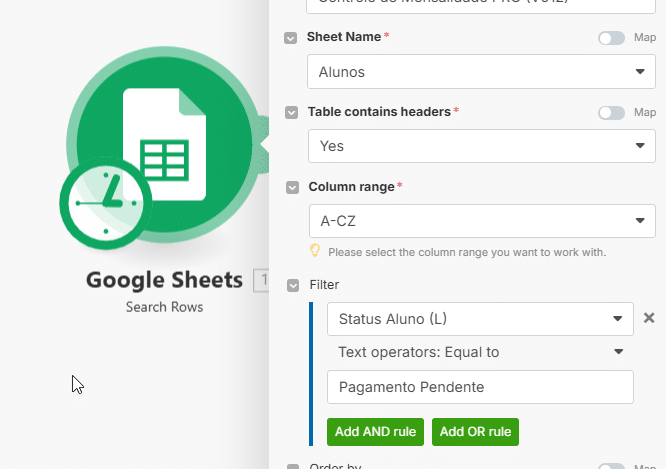Collapse the Filter section chevron
Screen dimensions: 666x469
coord(293,285)
